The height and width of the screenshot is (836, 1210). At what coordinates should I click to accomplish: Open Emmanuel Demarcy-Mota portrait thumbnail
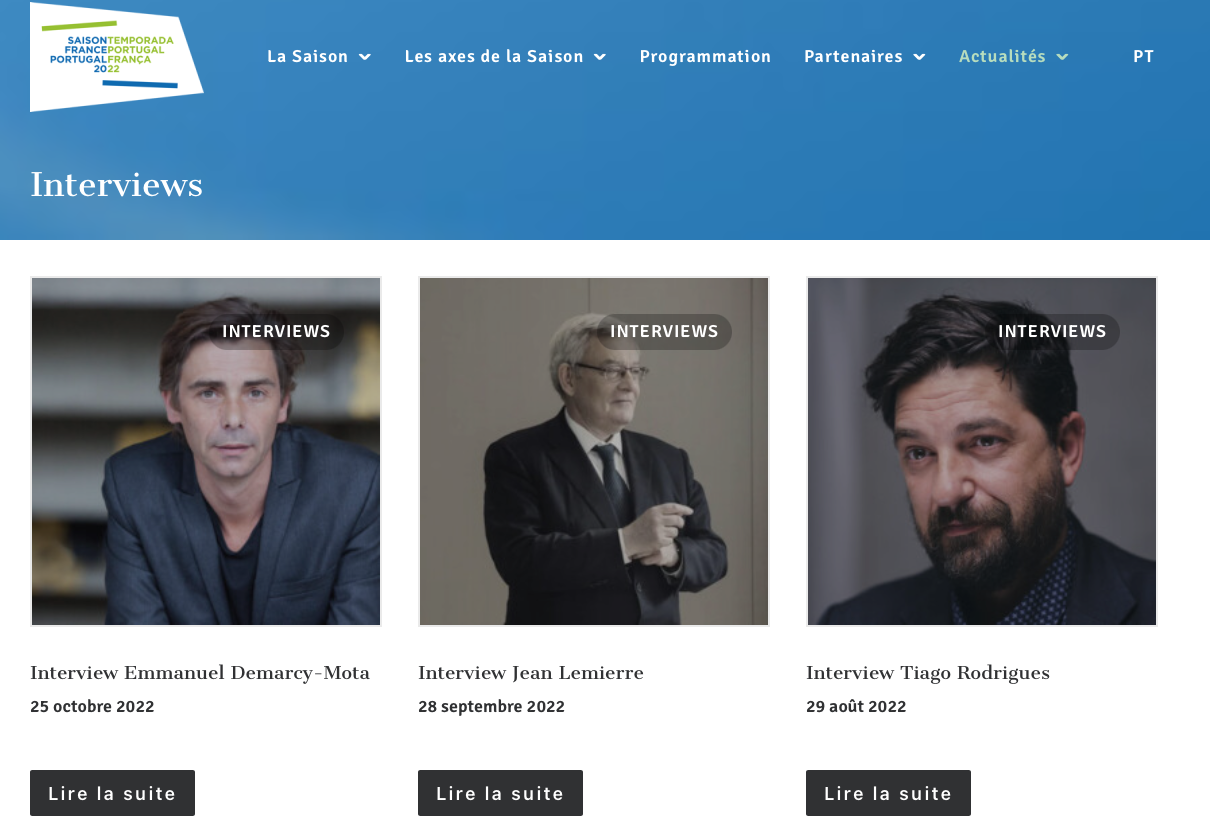(206, 470)
